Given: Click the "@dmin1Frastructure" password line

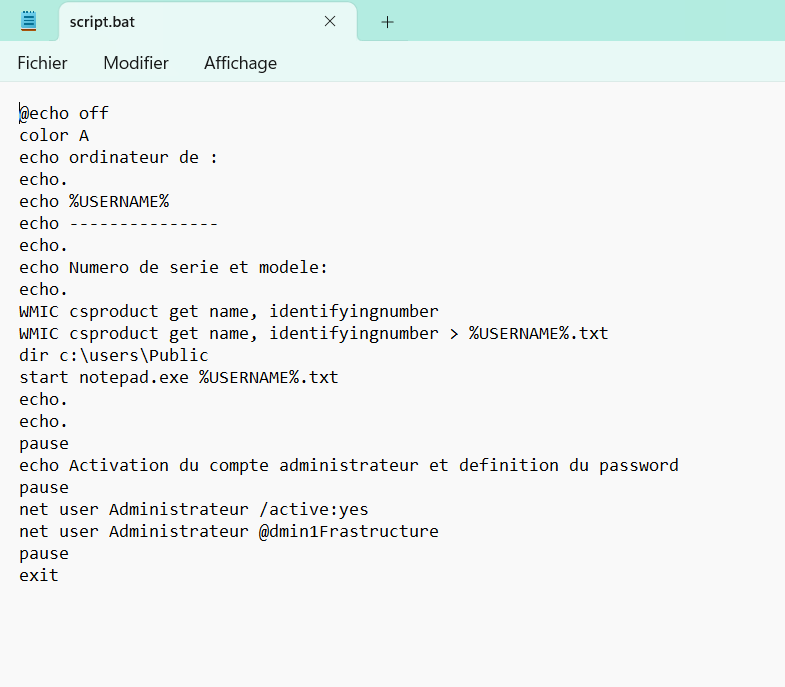Looking at the screenshot, I should click(228, 531).
